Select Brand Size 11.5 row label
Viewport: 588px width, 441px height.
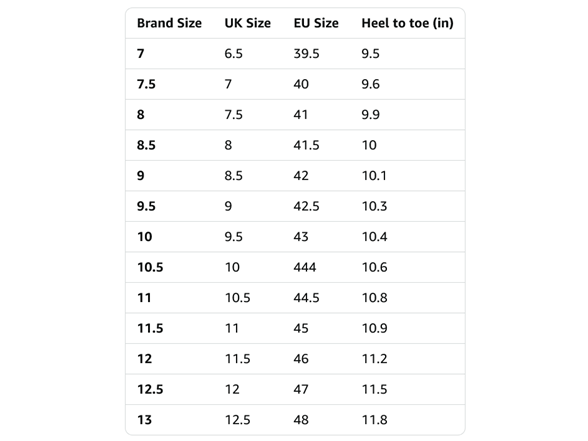click(x=150, y=328)
